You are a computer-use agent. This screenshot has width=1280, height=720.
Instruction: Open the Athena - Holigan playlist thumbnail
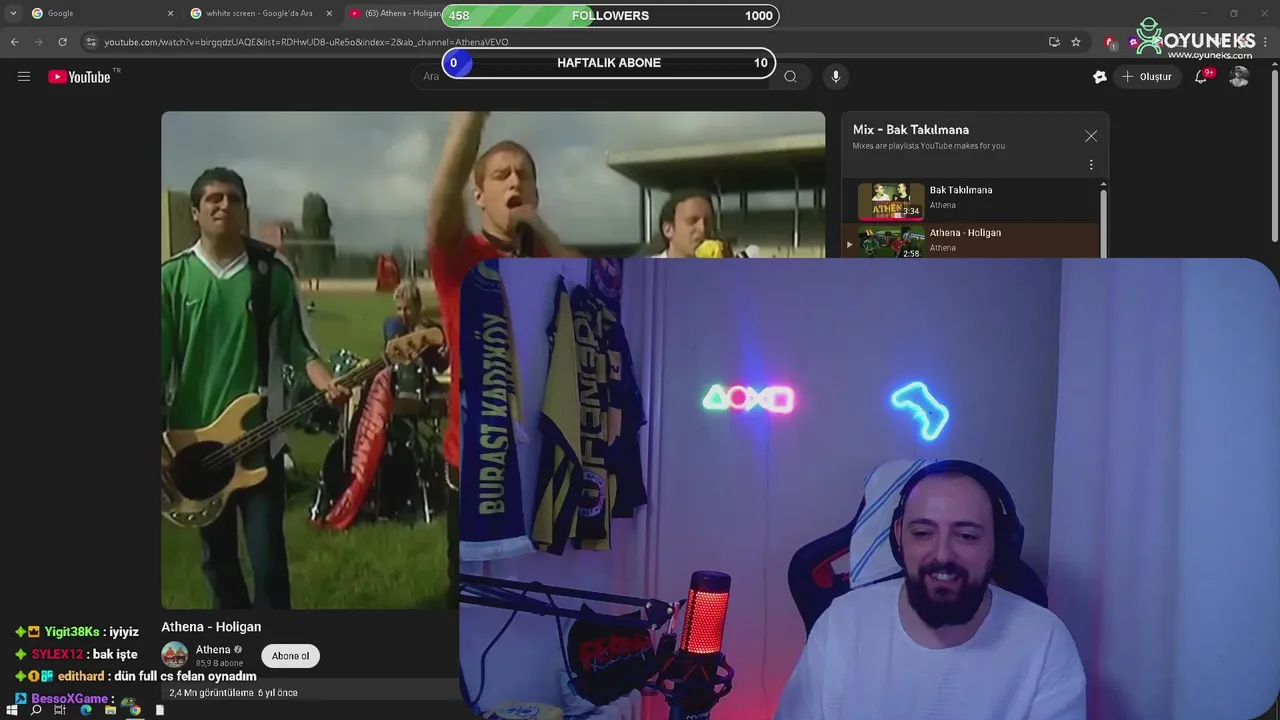(891, 242)
